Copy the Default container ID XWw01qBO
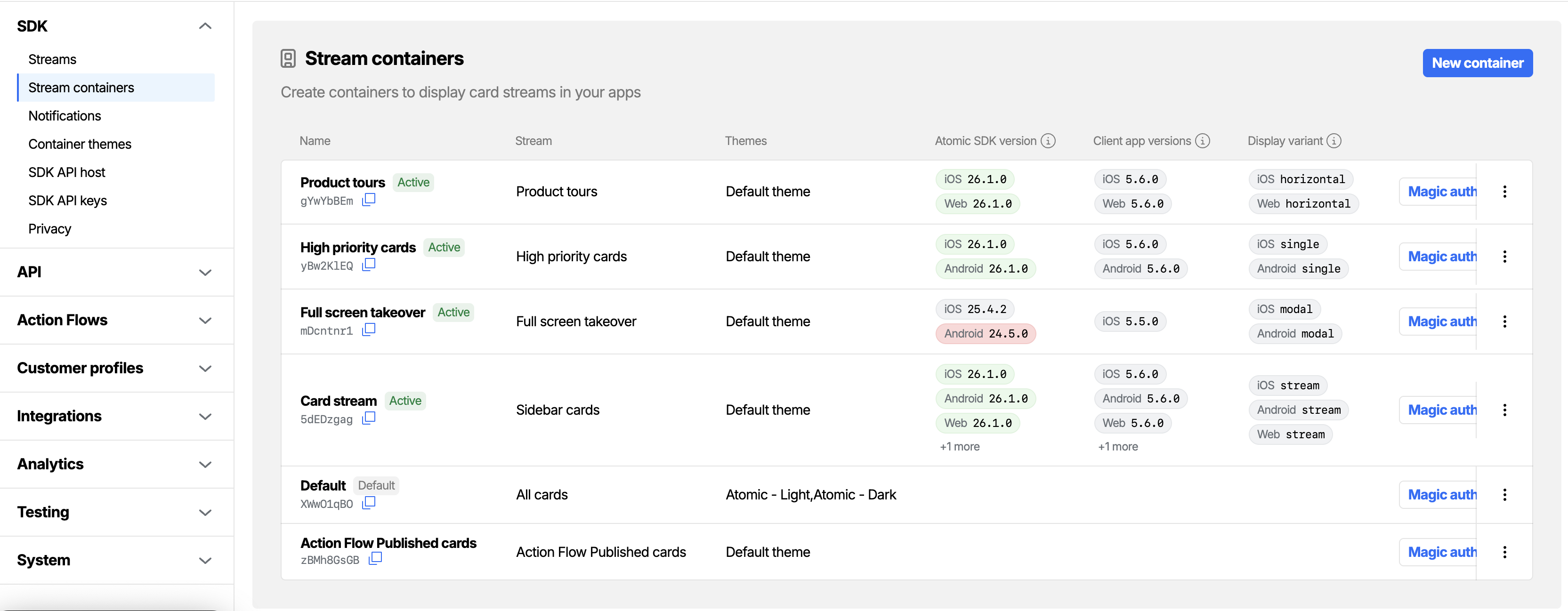Image resolution: width=1568 pixels, height=611 pixels. (369, 503)
